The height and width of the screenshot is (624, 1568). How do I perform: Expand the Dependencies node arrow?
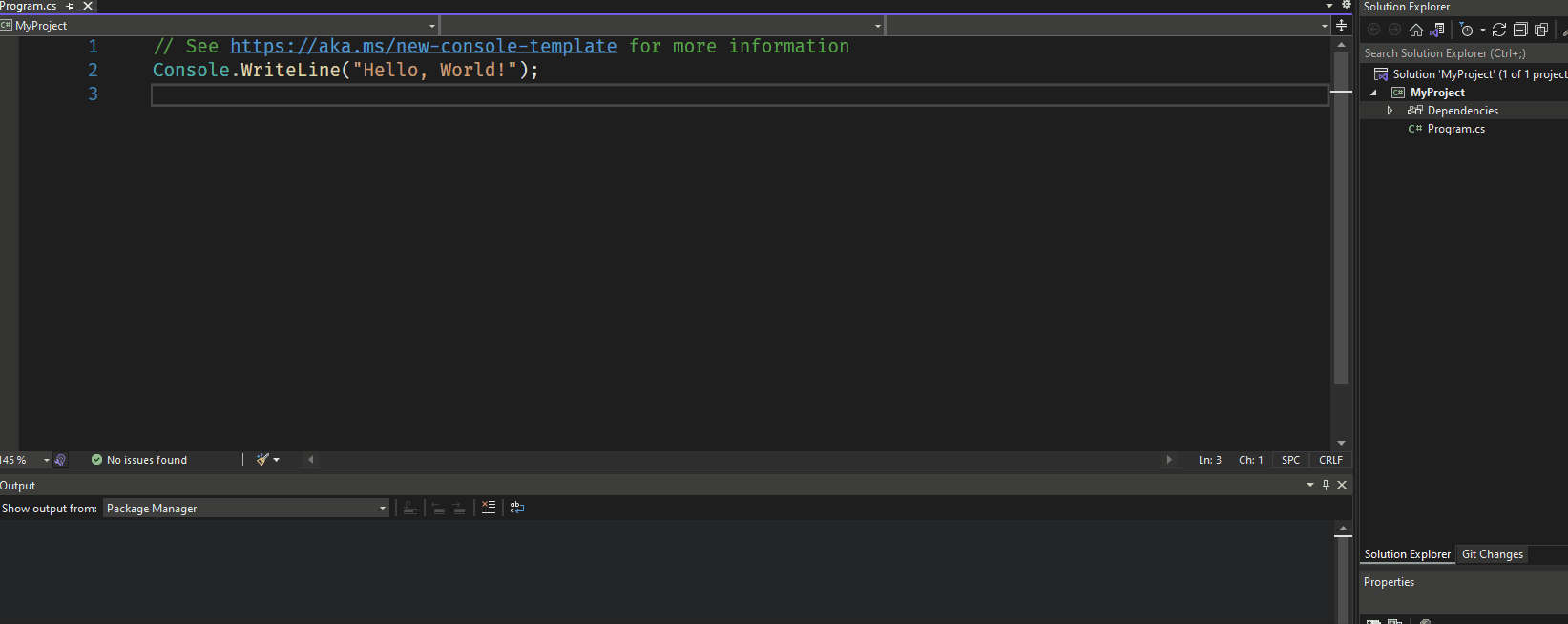click(1390, 111)
